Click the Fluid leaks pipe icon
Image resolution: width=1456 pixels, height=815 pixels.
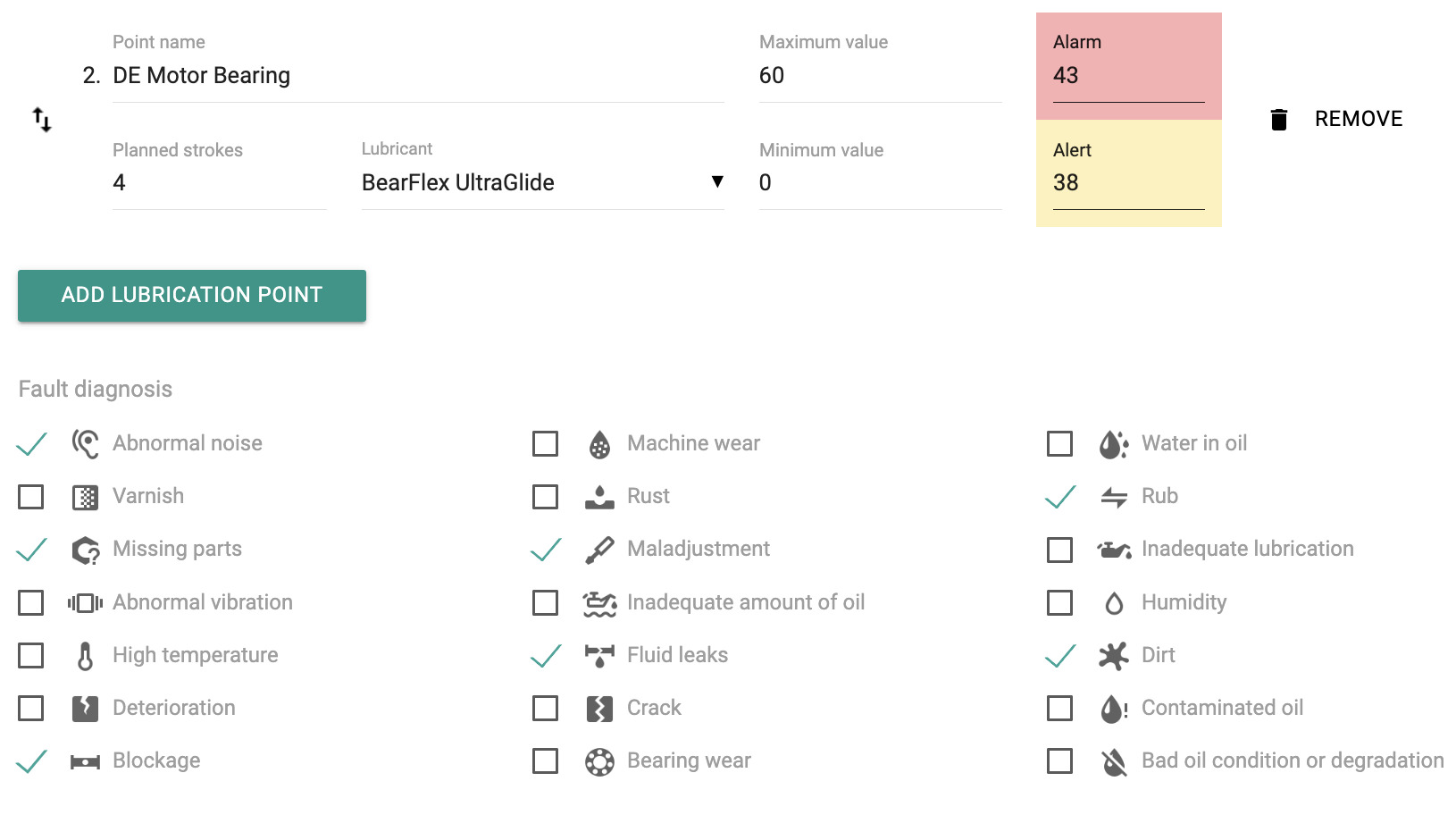(x=599, y=656)
